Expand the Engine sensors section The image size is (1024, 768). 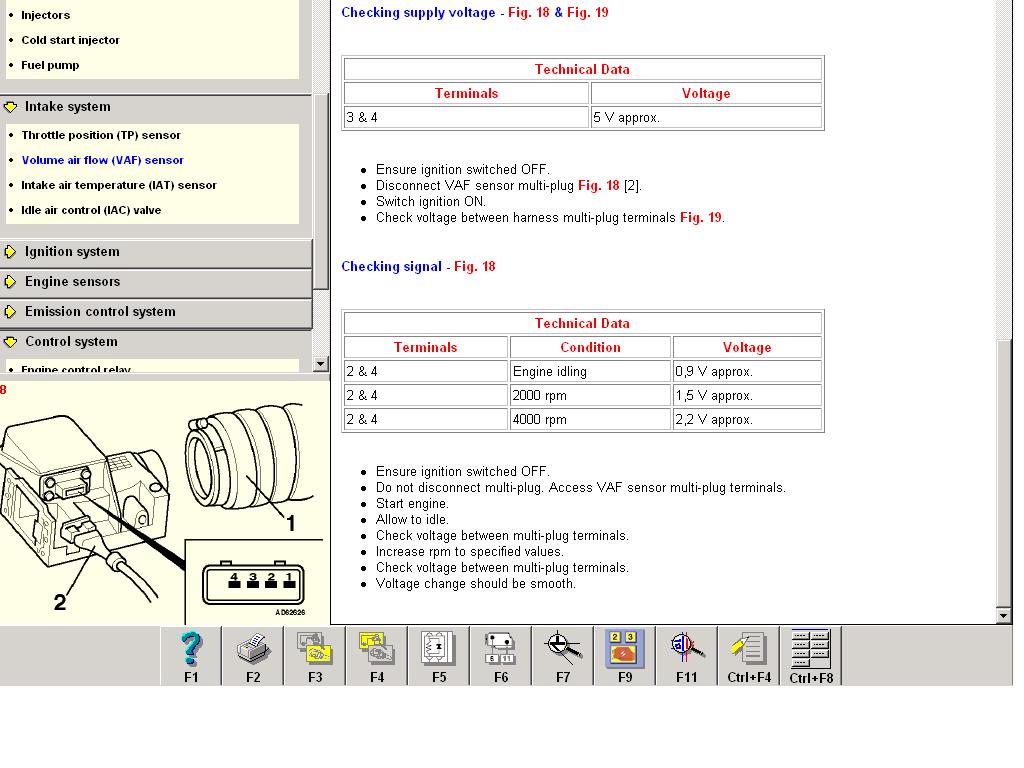pos(72,282)
